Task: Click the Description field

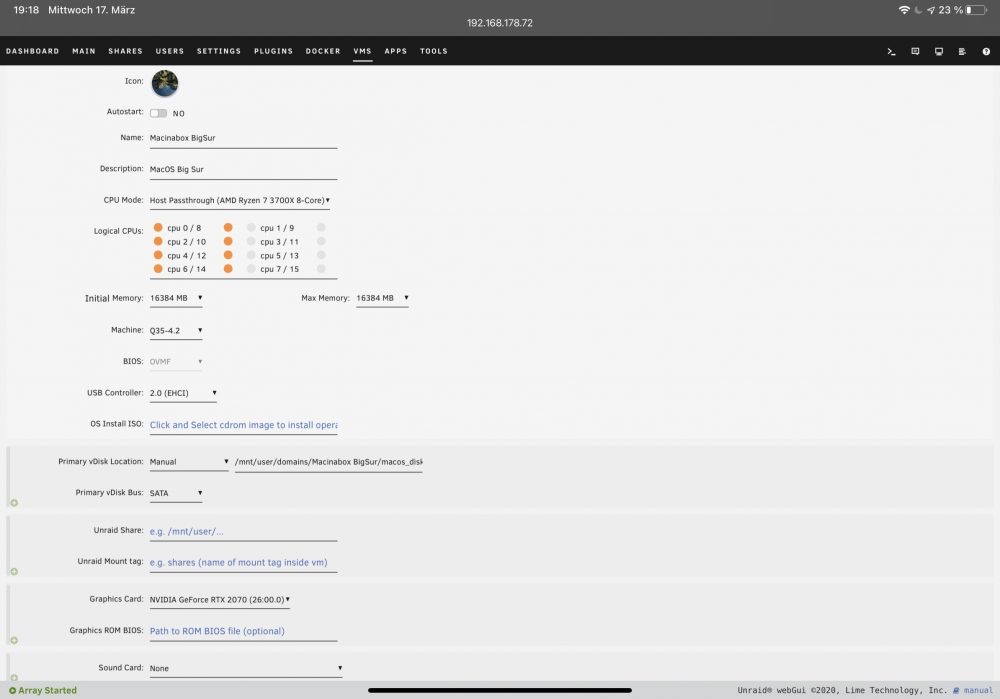Action: (243, 170)
